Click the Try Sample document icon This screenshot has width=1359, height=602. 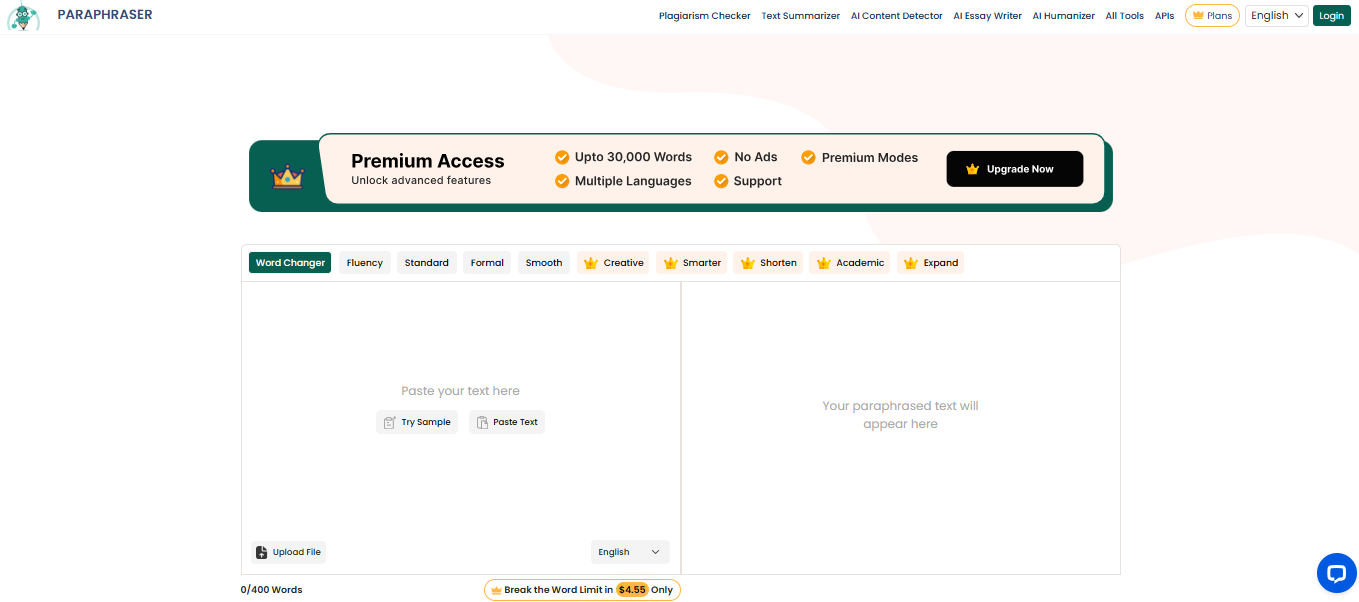click(x=390, y=422)
